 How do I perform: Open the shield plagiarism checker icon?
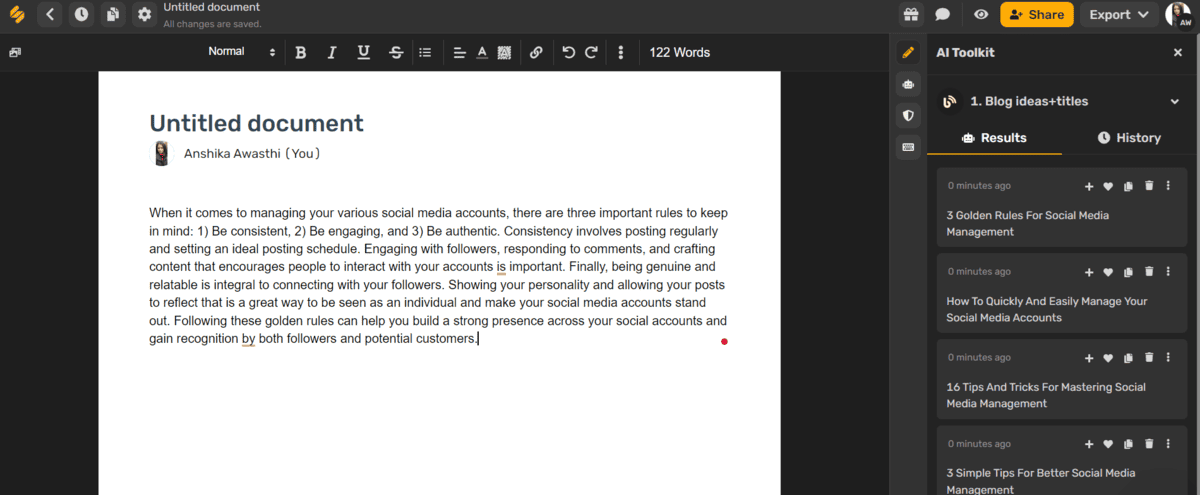[908, 116]
